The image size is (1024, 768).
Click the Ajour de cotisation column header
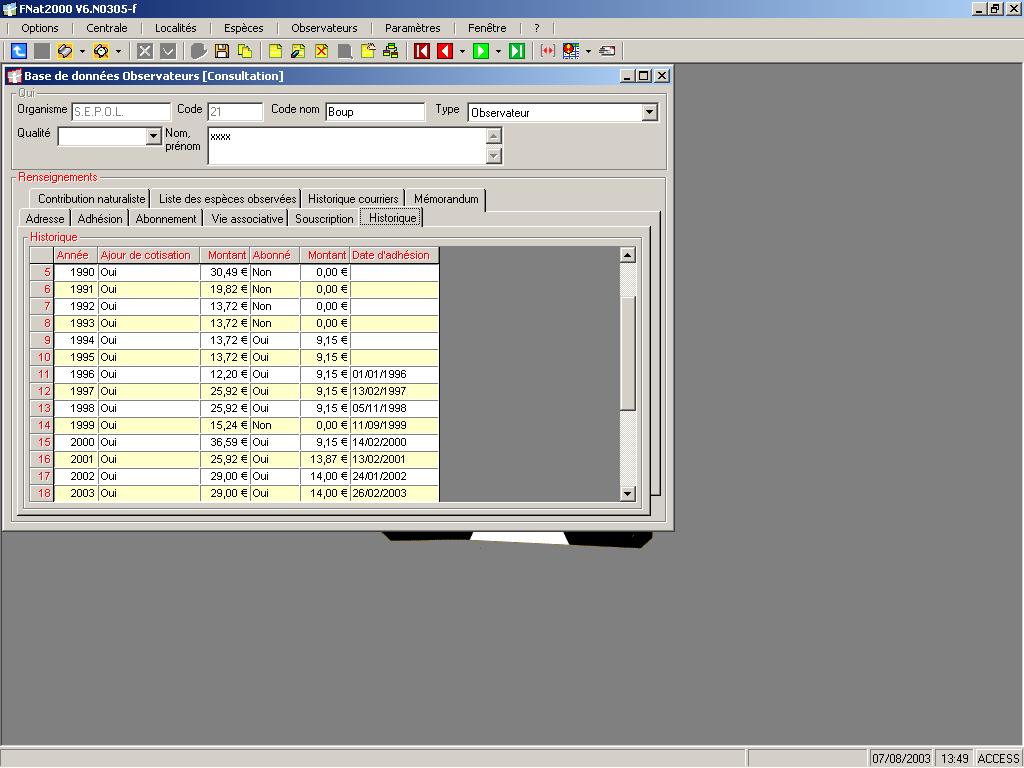tap(149, 255)
